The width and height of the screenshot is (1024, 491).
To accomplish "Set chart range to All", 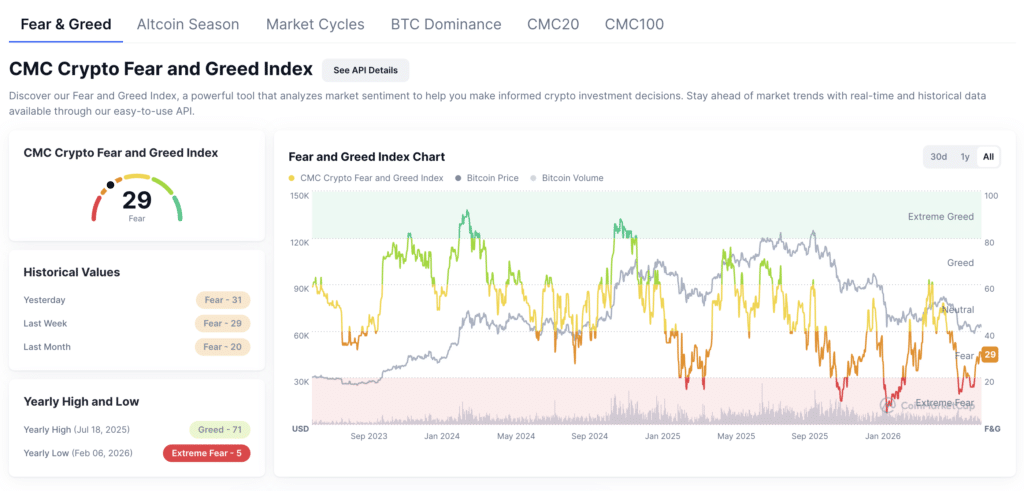I will 988,157.
